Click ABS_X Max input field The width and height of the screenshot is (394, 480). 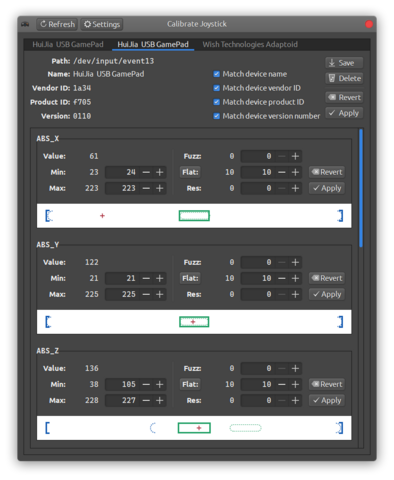122,188
